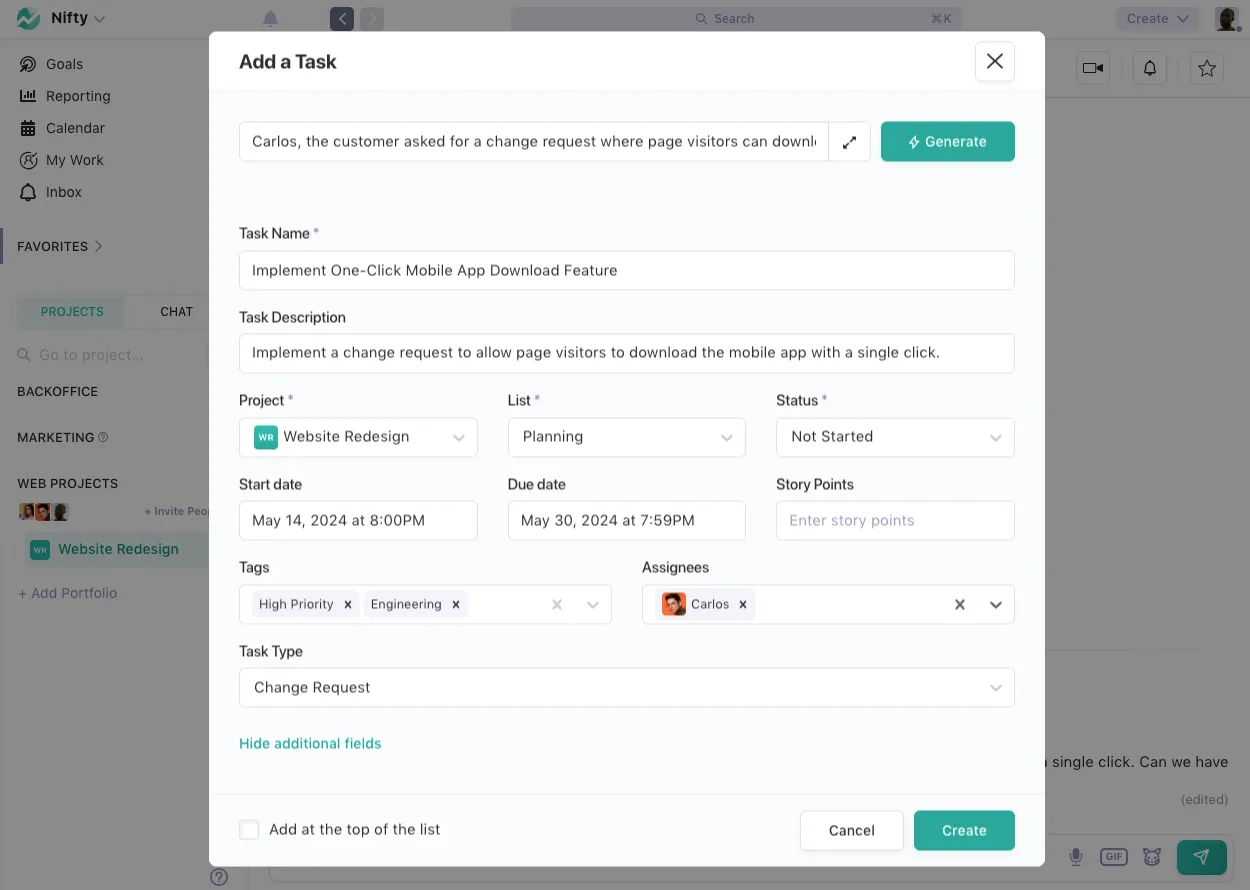
Task: Click the Generate button
Action: coord(947,141)
